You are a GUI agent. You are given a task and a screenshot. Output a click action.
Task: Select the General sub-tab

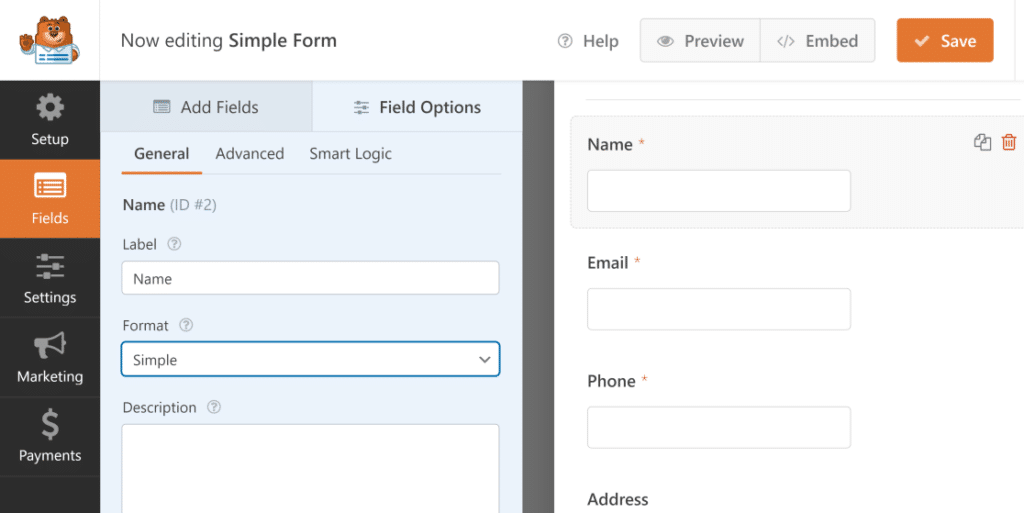(x=161, y=154)
